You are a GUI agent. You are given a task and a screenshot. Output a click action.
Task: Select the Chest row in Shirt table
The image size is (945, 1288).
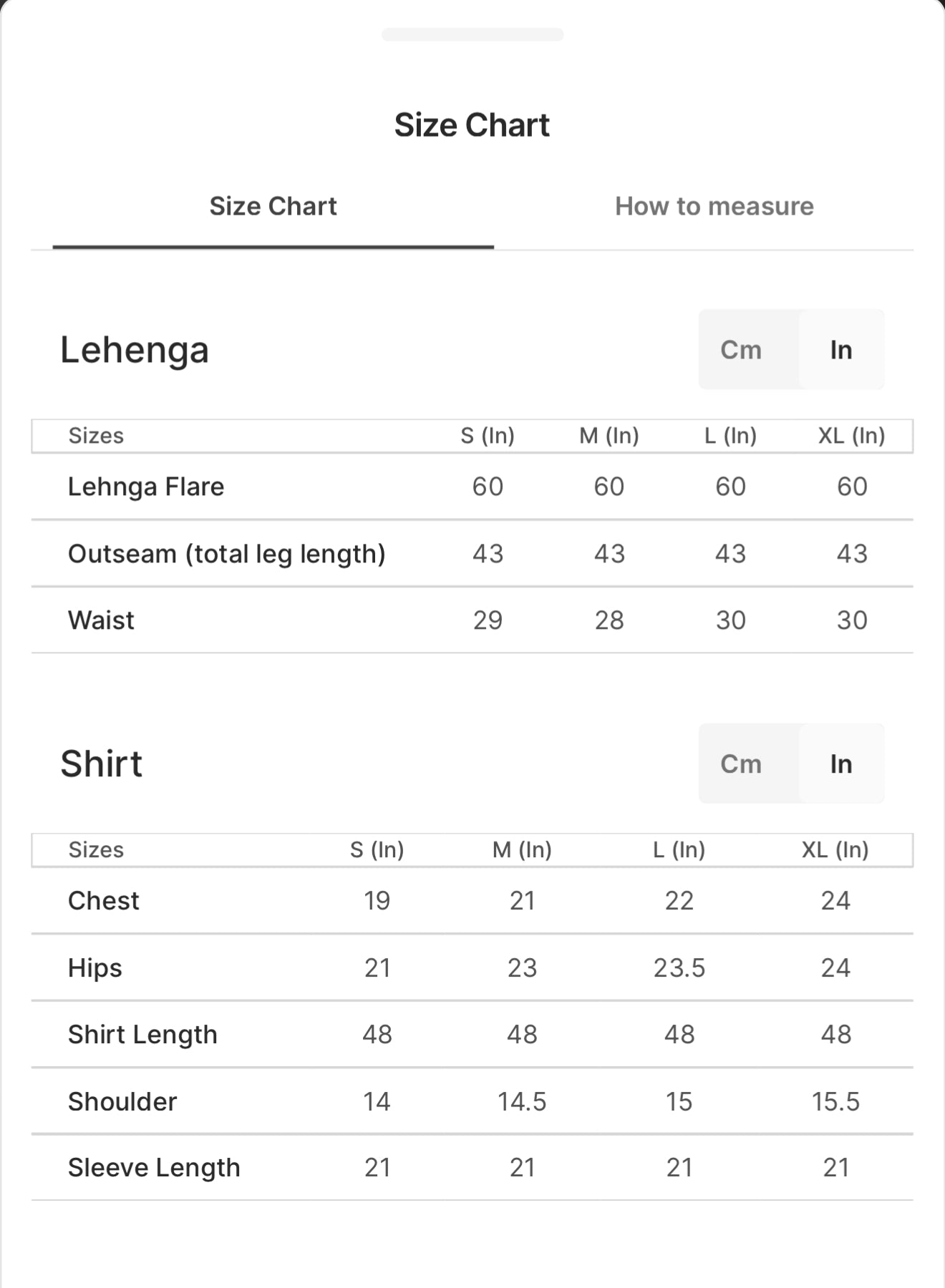click(x=472, y=900)
